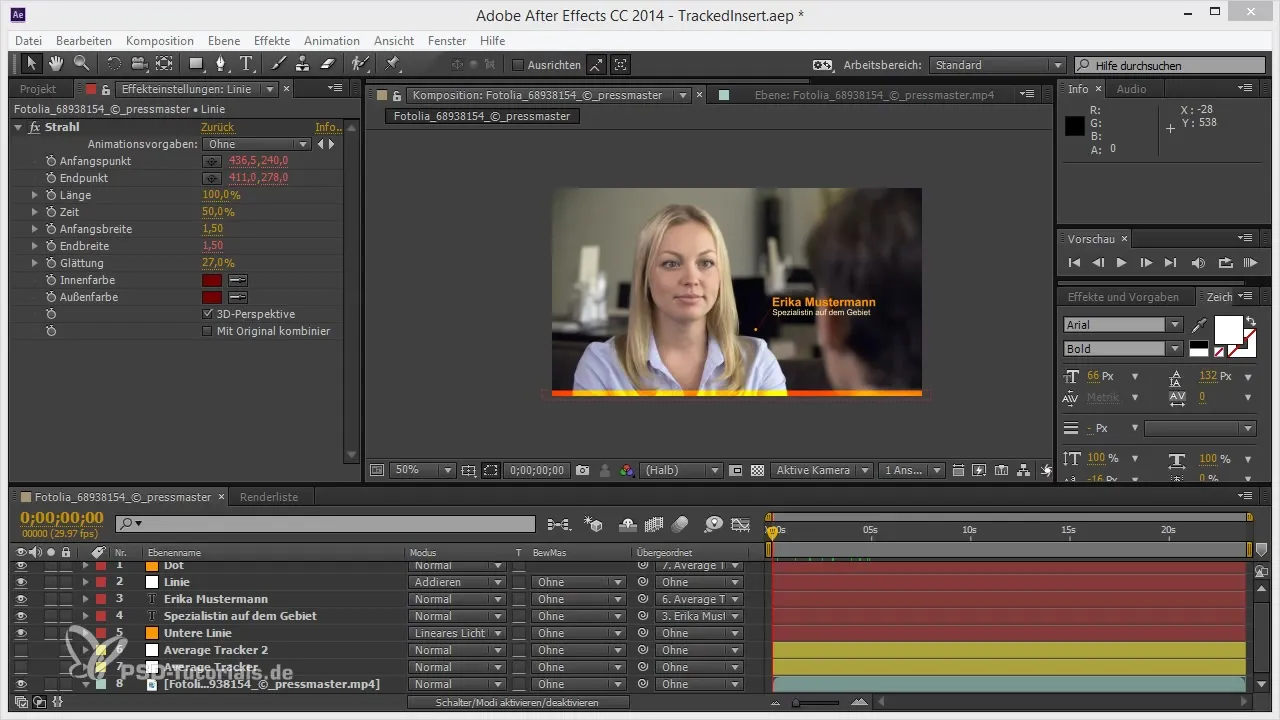Open the Arbeitsbereich Standard dropdown
This screenshot has height=720, width=1280.
(x=997, y=65)
